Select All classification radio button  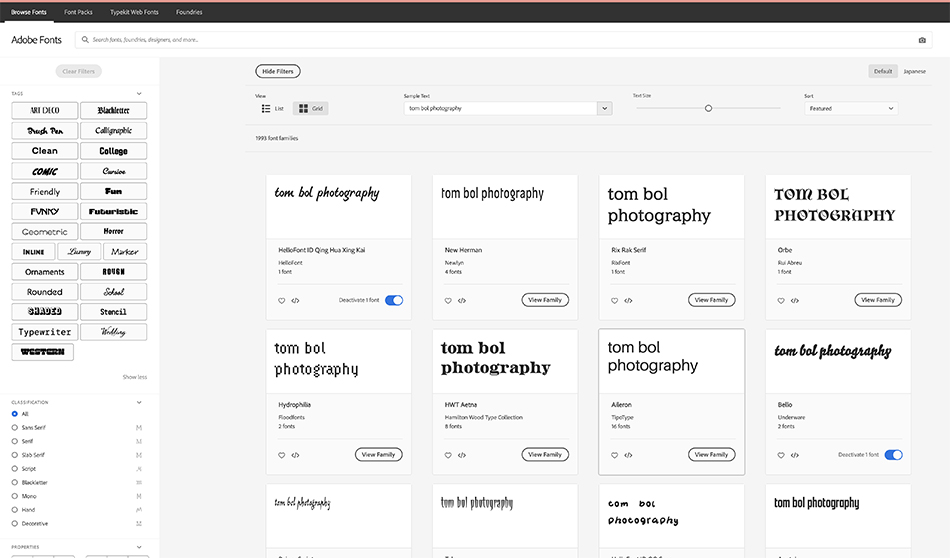pos(15,414)
